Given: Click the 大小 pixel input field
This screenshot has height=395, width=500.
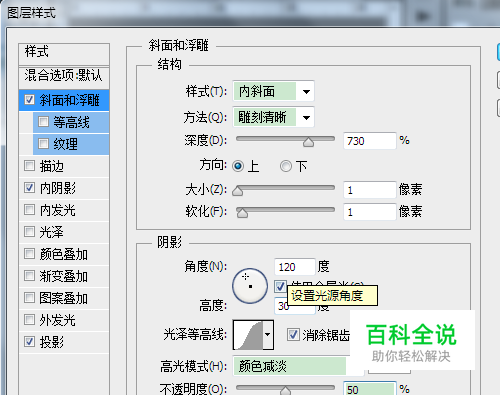Looking at the screenshot, I should click(370, 190).
